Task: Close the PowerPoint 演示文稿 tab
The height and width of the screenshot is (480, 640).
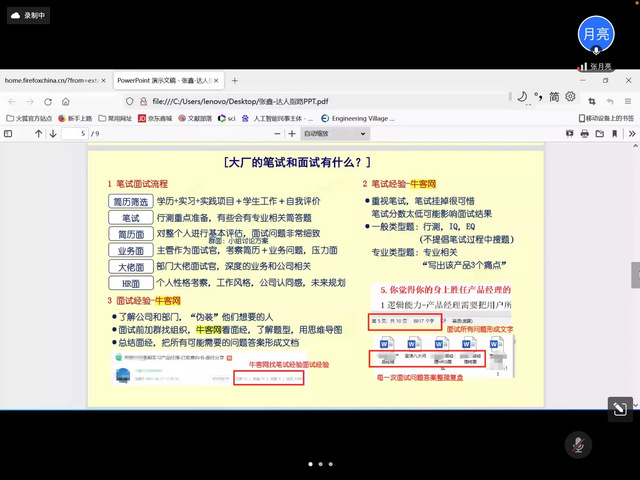Action: pos(216,80)
